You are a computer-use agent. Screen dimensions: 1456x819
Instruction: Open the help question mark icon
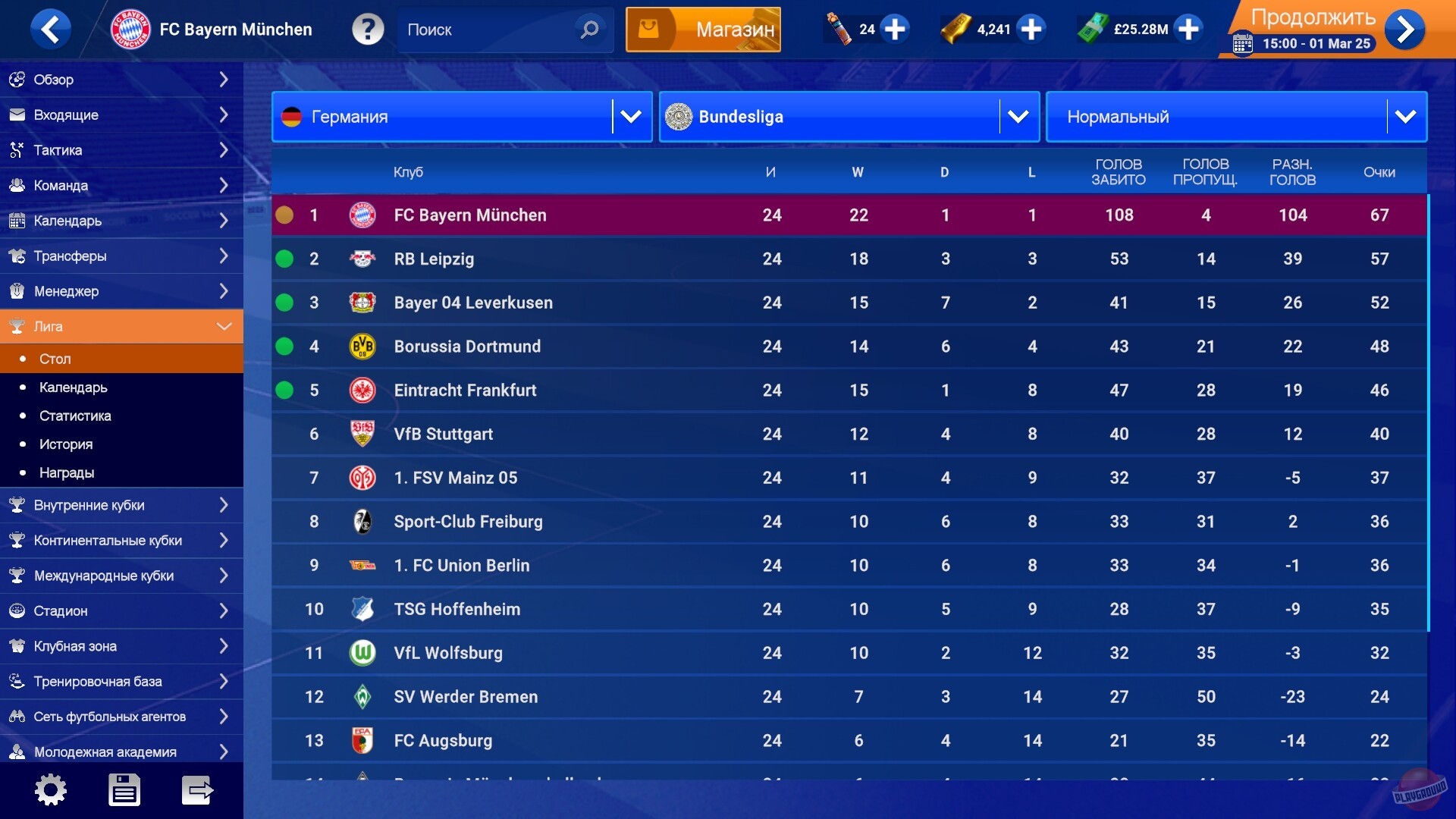click(x=369, y=30)
